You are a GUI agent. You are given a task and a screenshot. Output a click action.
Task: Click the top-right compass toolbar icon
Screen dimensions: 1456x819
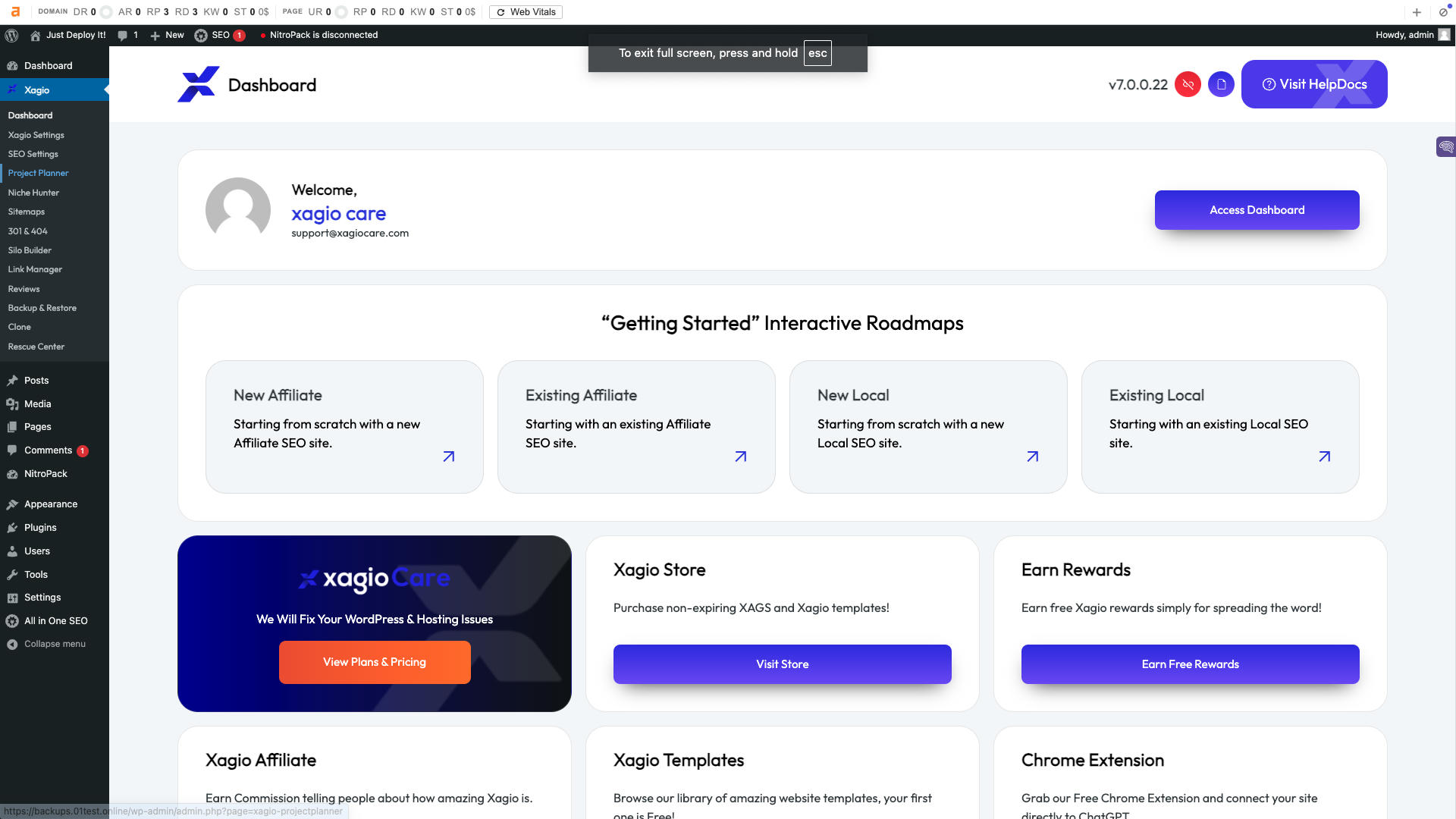1443,12
